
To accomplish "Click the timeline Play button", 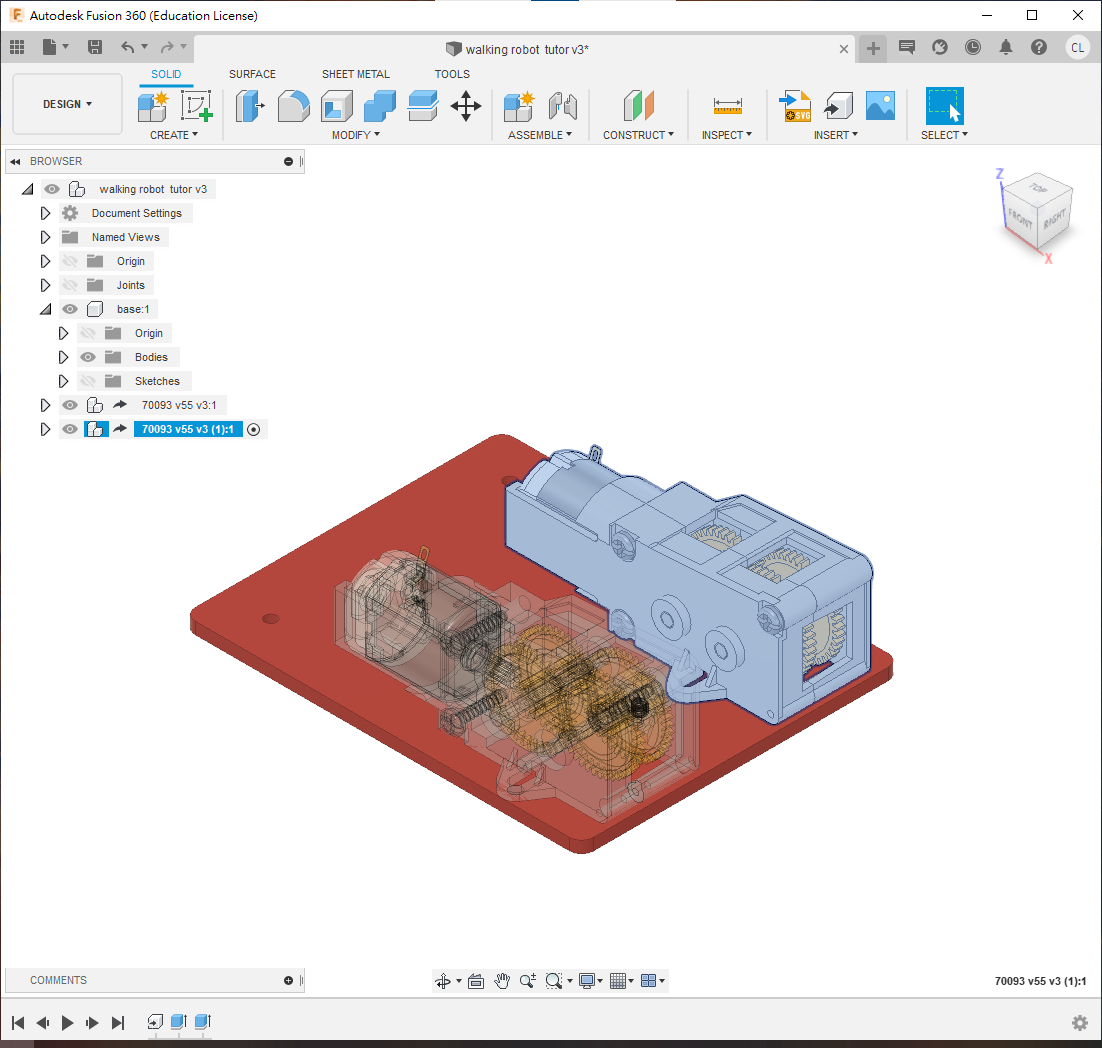I will [x=68, y=1022].
